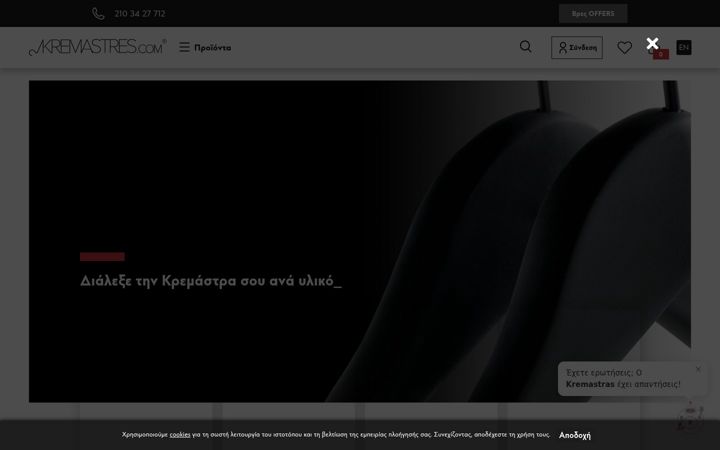Image resolution: width=720 pixels, height=450 pixels.
Task: Open the wishlist heart icon
Action: pyautogui.click(x=624, y=47)
